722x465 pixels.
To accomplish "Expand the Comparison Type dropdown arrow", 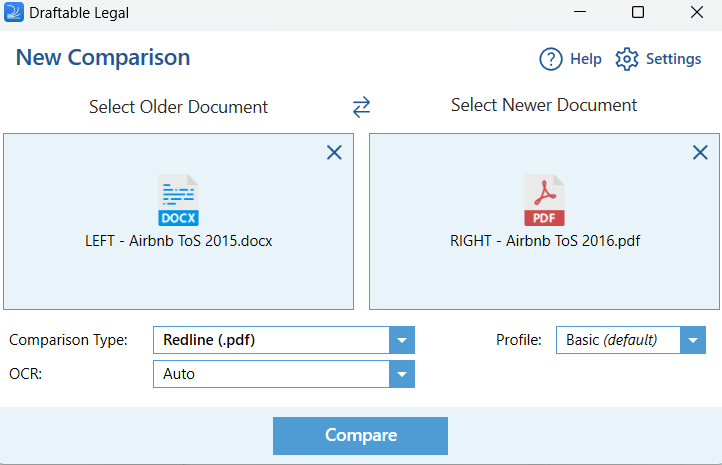I will coord(402,340).
